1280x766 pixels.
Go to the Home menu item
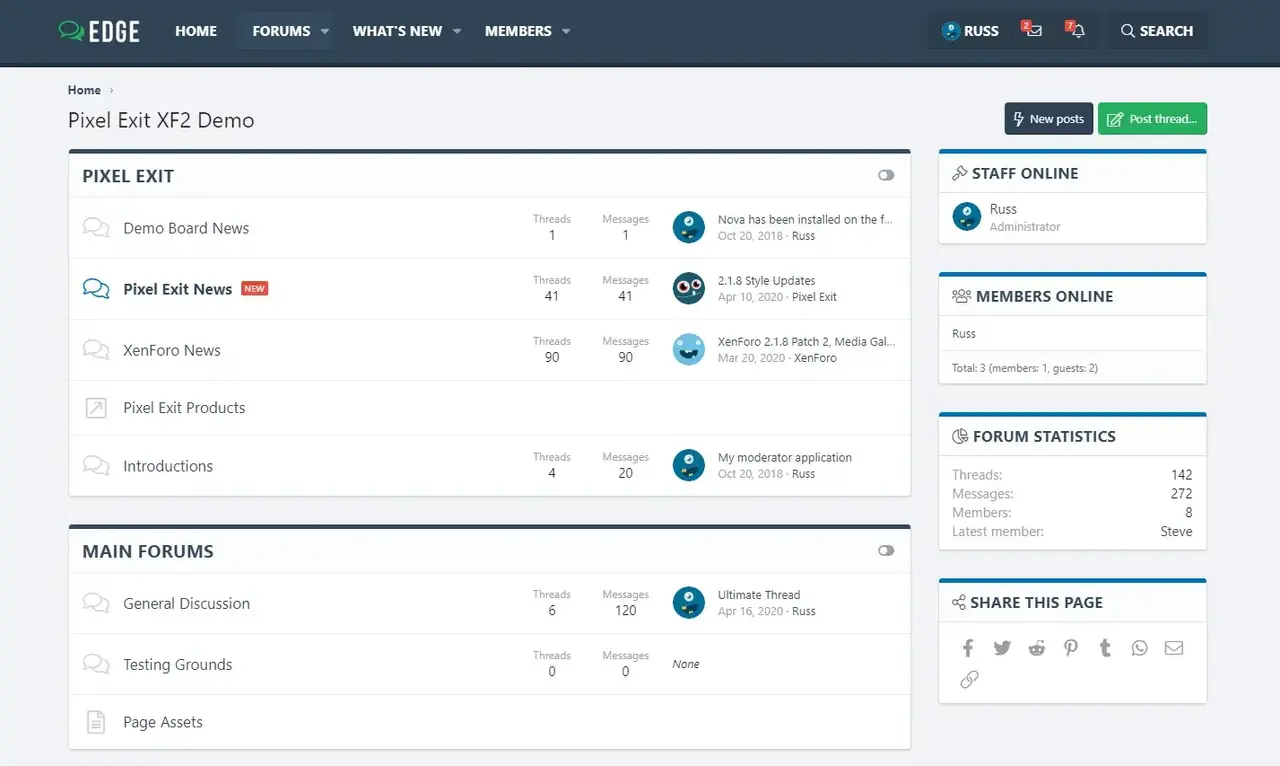196,31
